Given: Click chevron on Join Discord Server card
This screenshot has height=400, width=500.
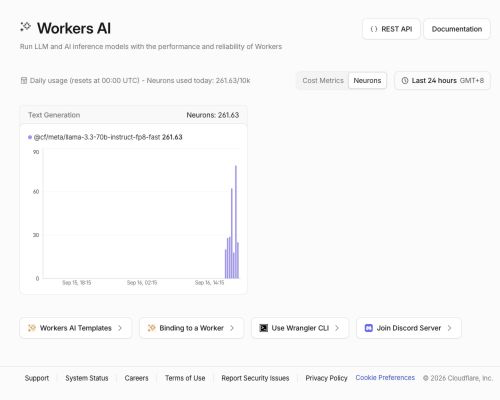Looking at the screenshot, I should pos(449,328).
